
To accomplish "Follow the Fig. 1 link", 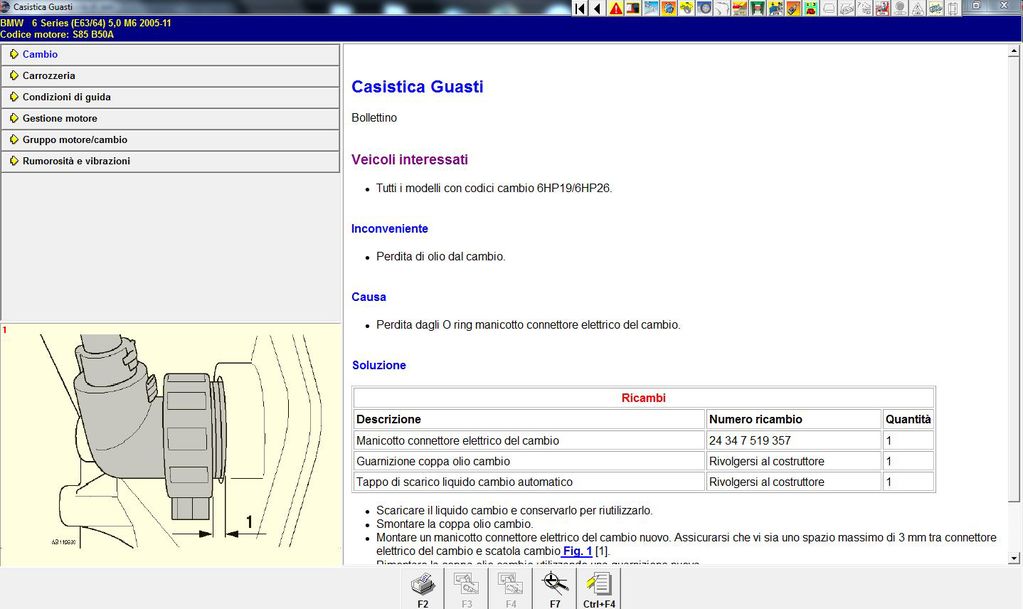I will point(577,551).
